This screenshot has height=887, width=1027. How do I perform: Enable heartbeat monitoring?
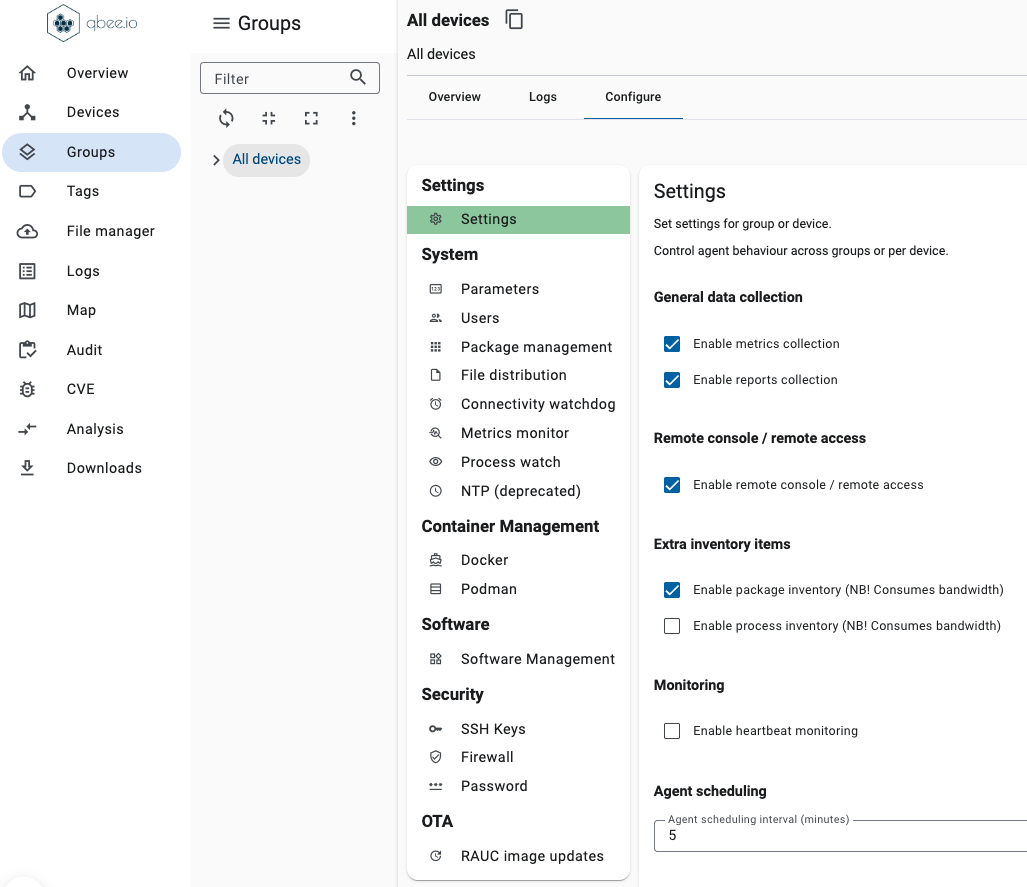tap(671, 731)
